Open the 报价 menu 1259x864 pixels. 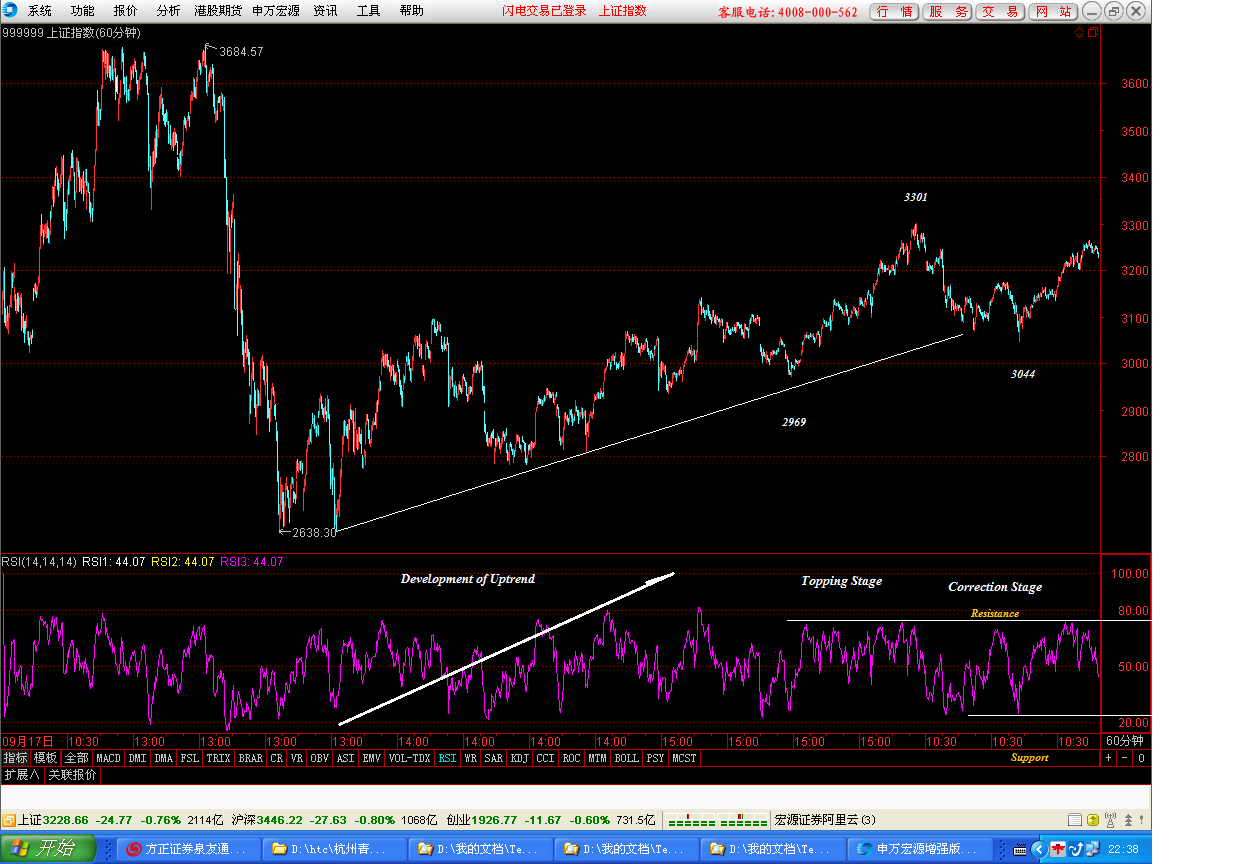(x=125, y=11)
